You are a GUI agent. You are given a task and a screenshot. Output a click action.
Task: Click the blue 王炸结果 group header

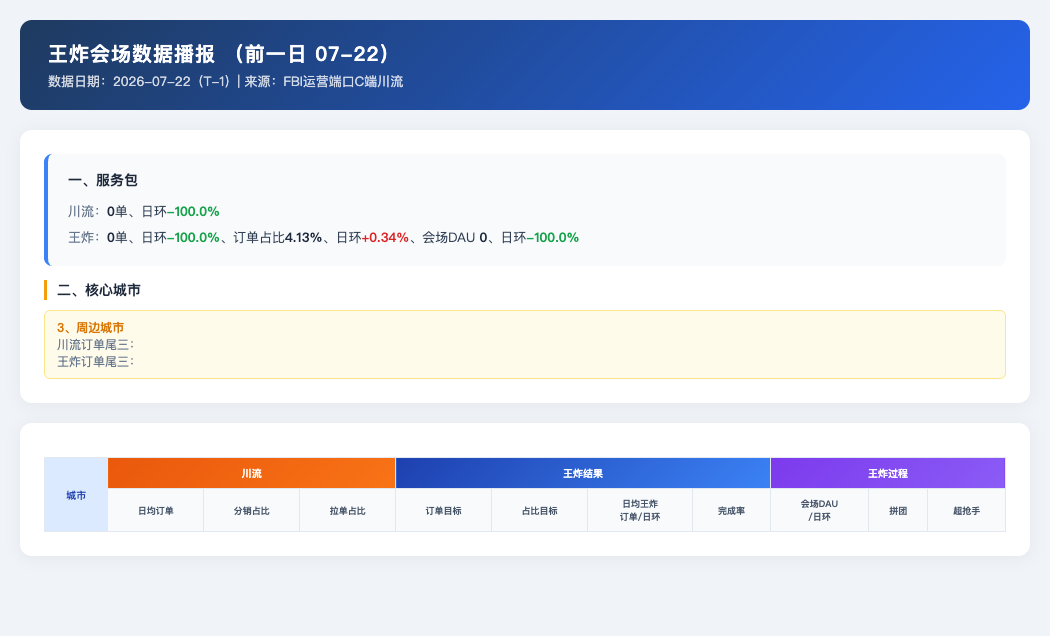point(583,473)
